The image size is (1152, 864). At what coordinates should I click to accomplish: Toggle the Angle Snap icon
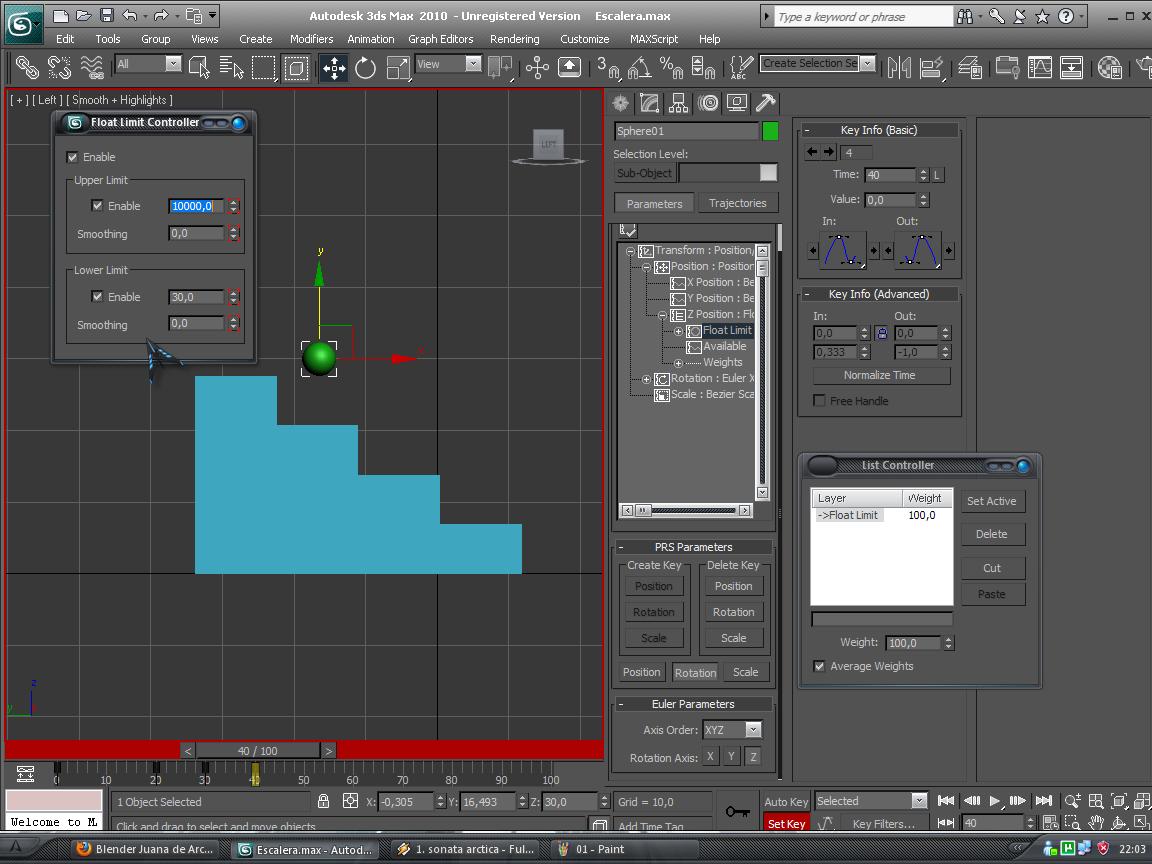639,68
